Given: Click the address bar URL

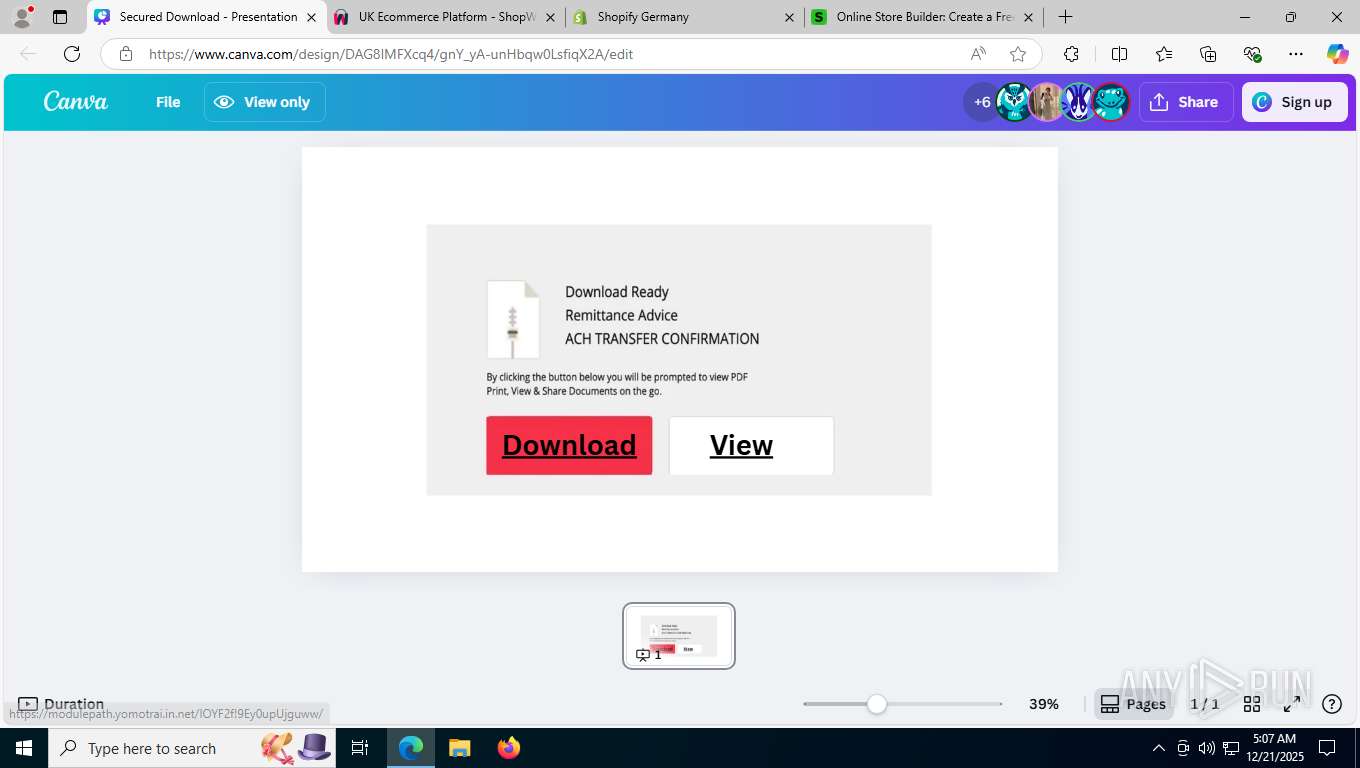Looking at the screenshot, I should point(391,54).
